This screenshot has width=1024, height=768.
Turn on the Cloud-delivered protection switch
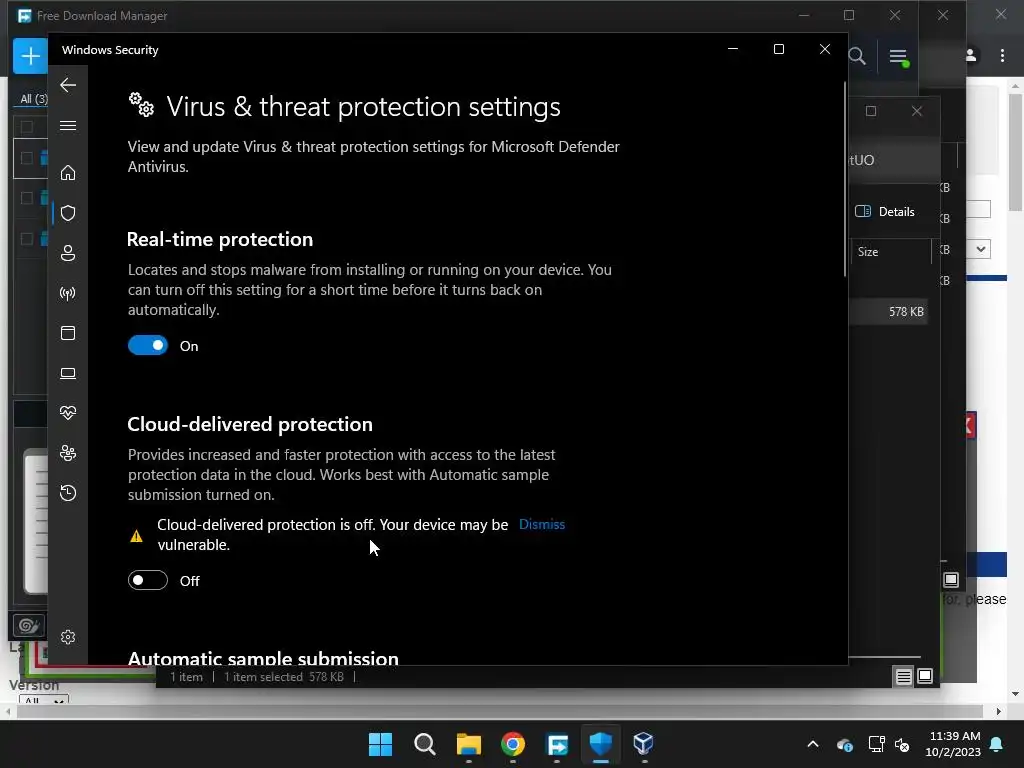click(148, 580)
